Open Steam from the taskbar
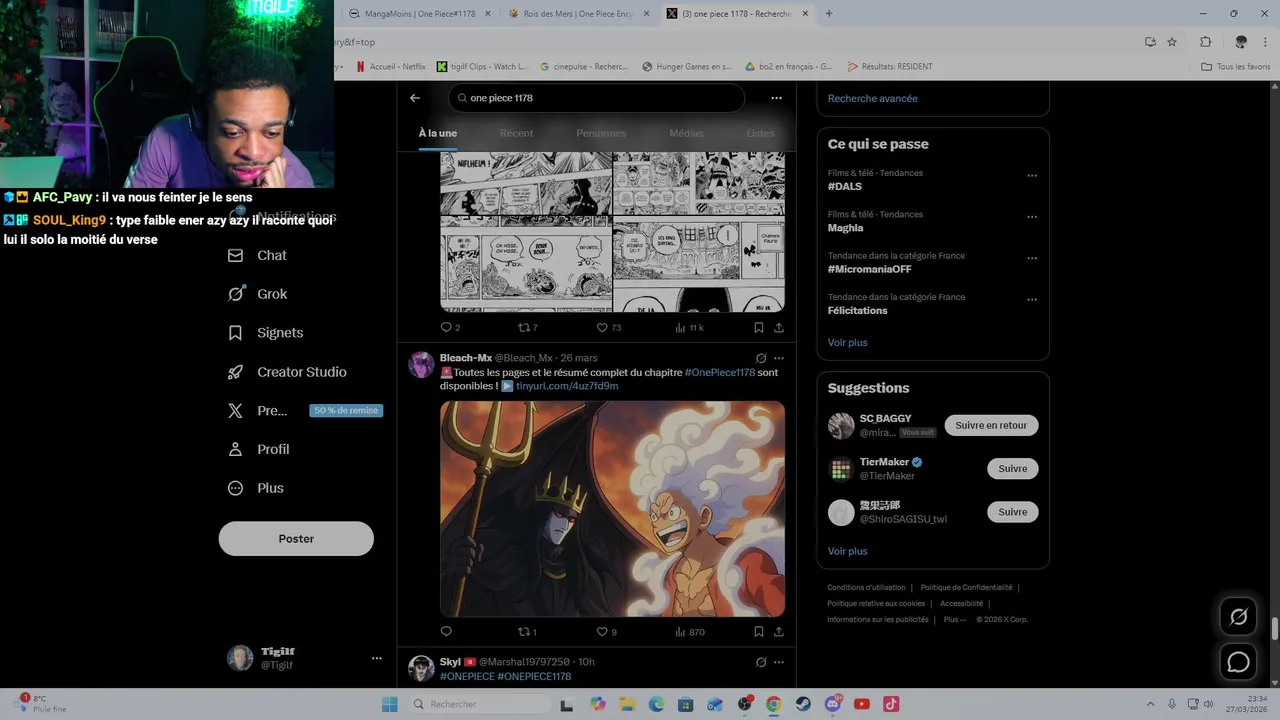The width and height of the screenshot is (1280, 720). pos(803,704)
